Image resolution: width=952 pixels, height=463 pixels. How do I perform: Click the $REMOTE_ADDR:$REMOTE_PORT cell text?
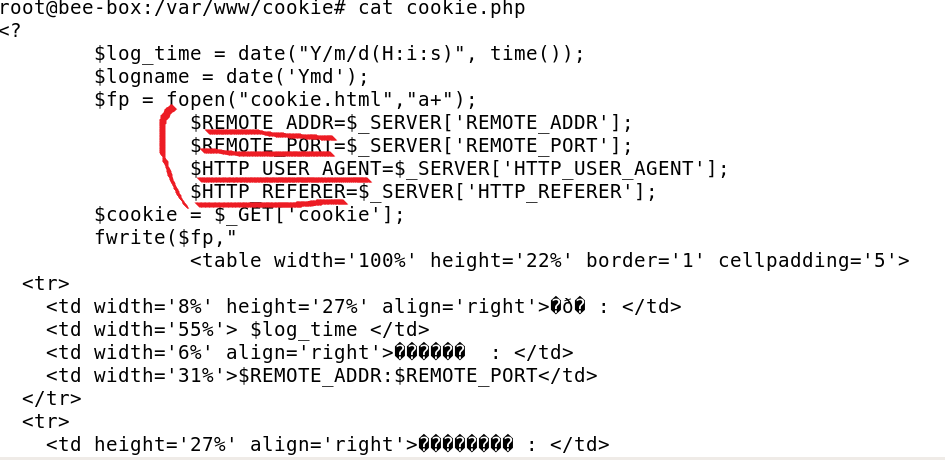[x=388, y=376]
